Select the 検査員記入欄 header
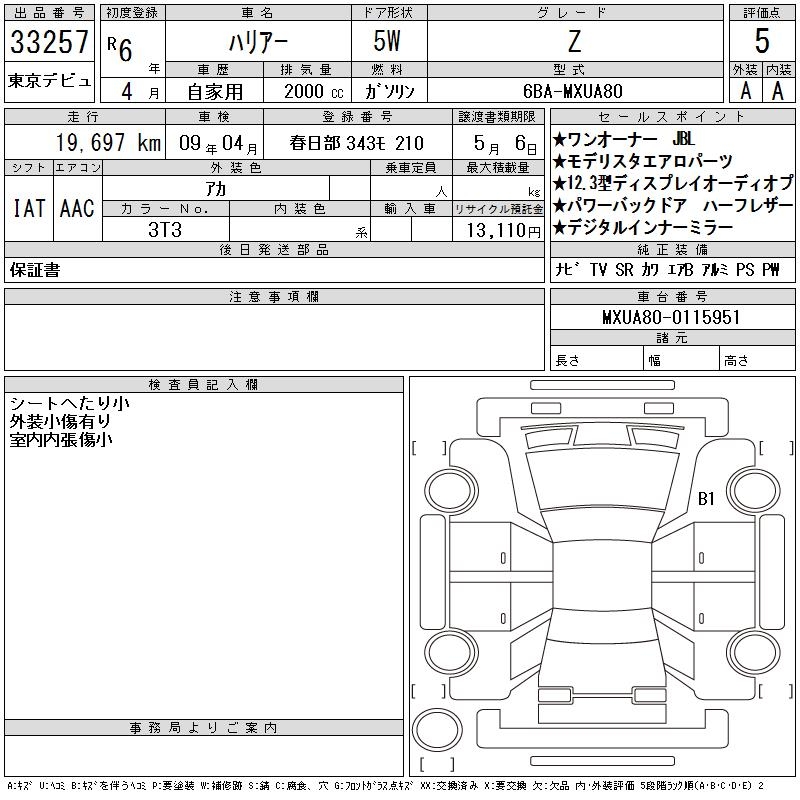 pos(203,384)
